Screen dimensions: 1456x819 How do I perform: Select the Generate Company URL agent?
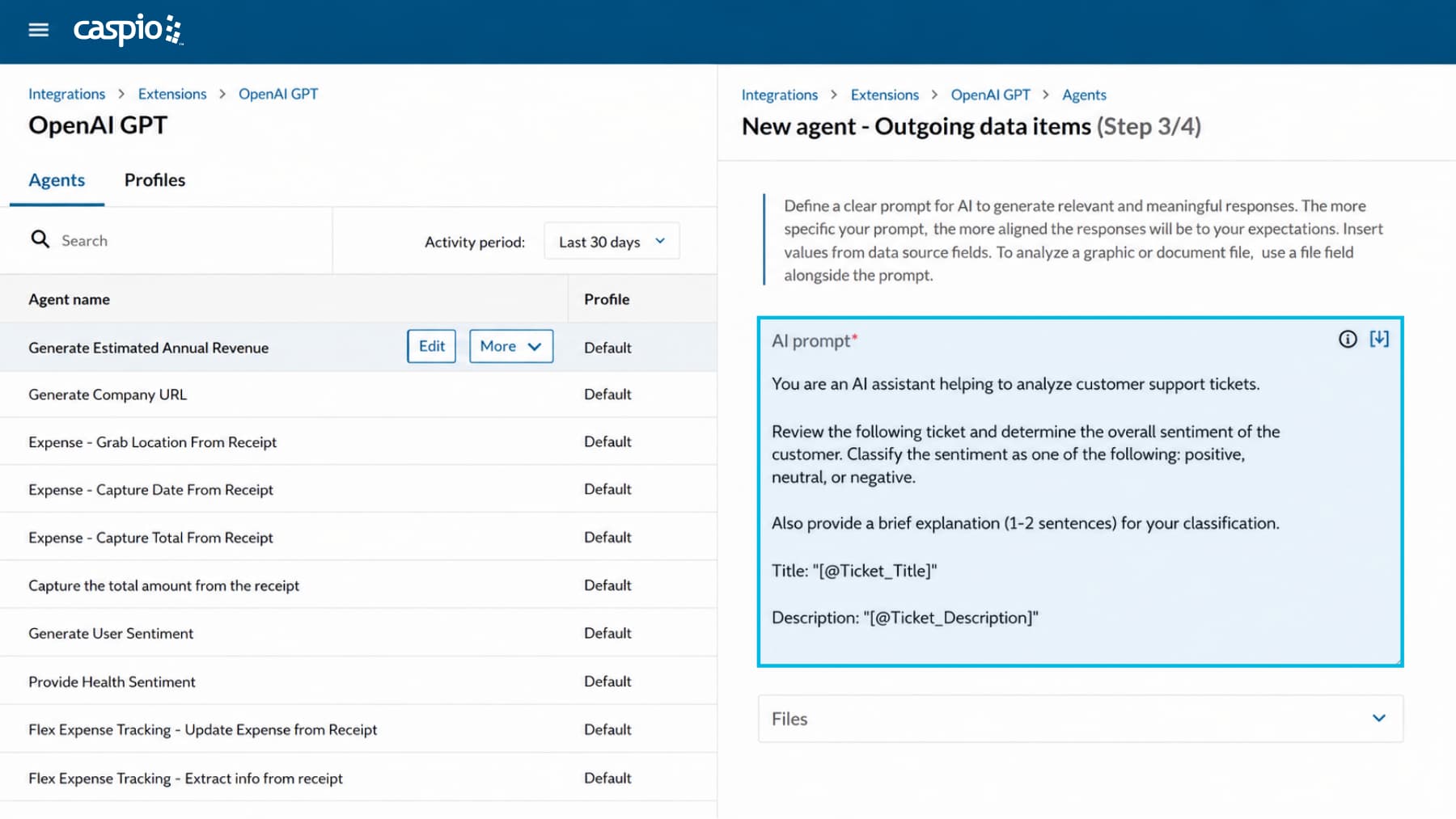(358, 395)
